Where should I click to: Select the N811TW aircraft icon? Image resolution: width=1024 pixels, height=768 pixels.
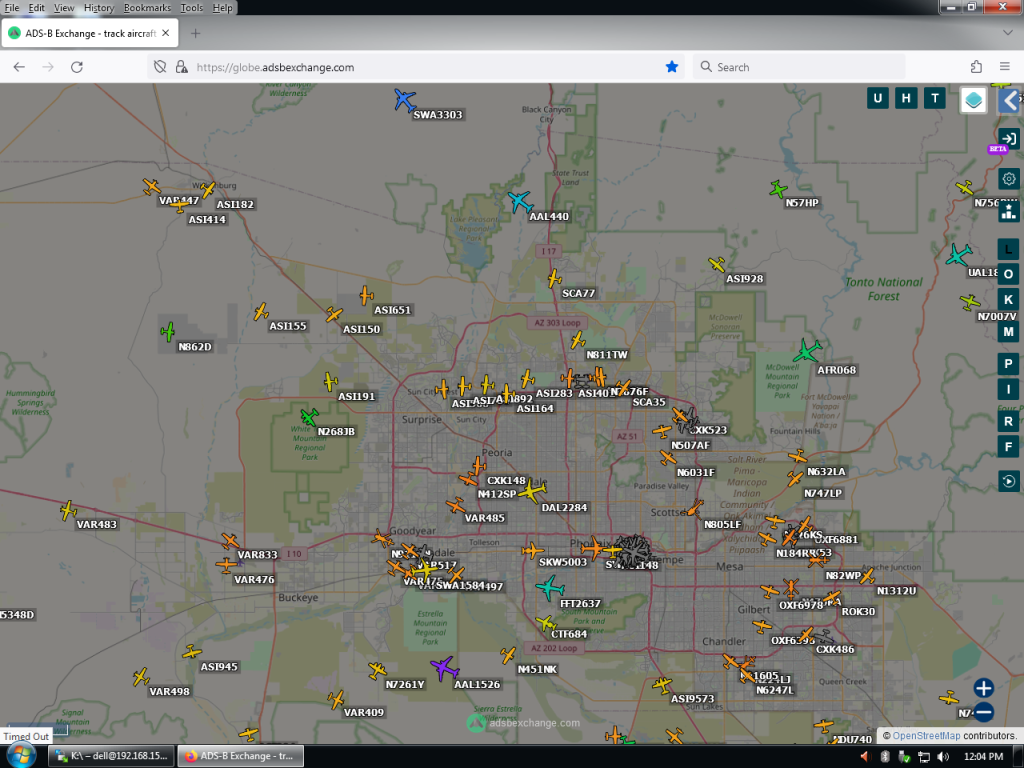click(577, 340)
